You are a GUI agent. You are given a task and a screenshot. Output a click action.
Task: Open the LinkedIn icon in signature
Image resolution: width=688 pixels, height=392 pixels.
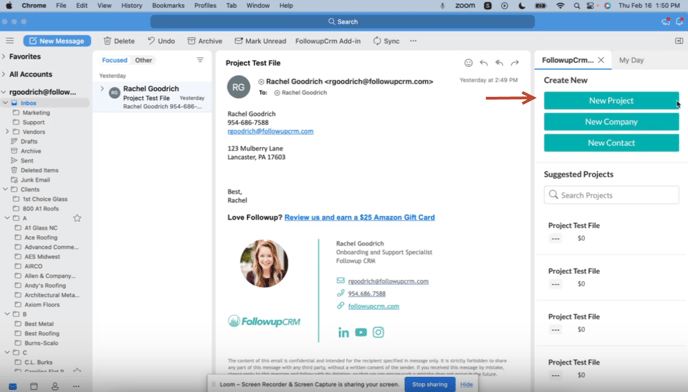(x=344, y=332)
